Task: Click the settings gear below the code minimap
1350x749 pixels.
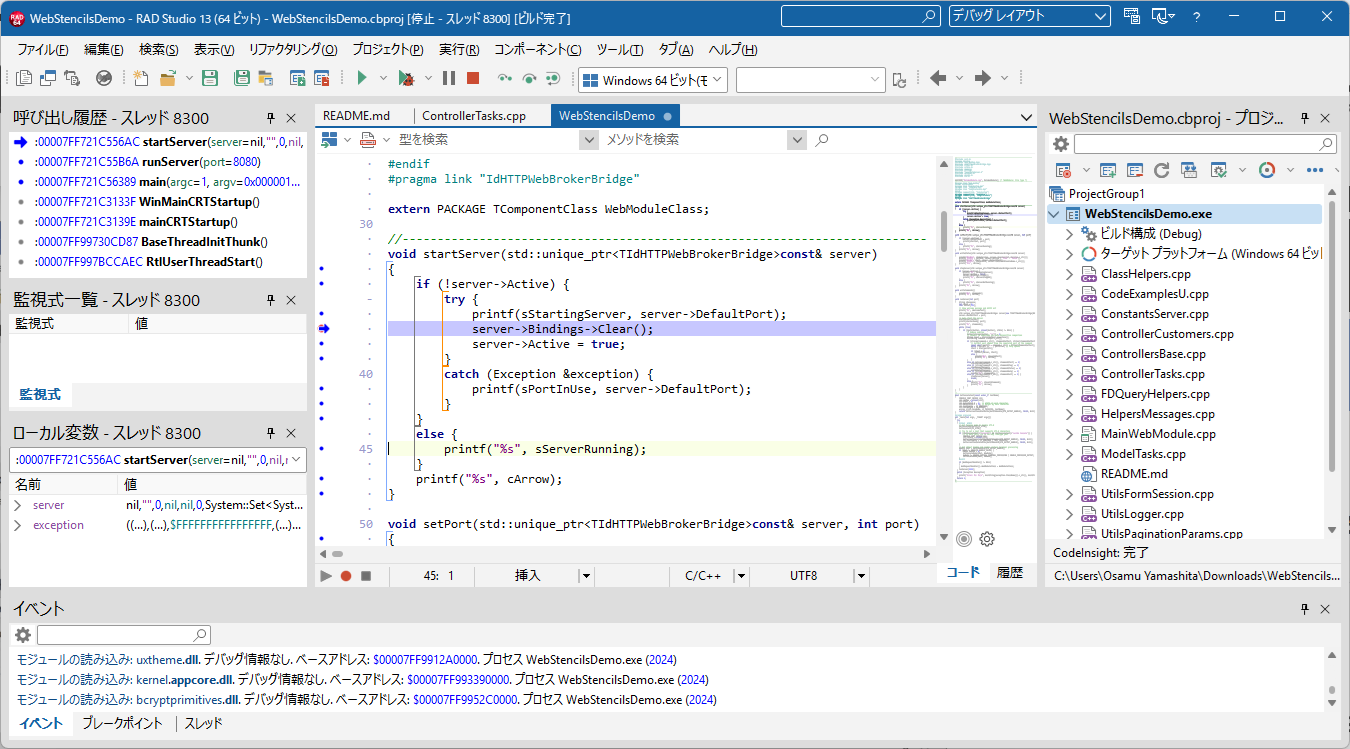Action: [987, 539]
